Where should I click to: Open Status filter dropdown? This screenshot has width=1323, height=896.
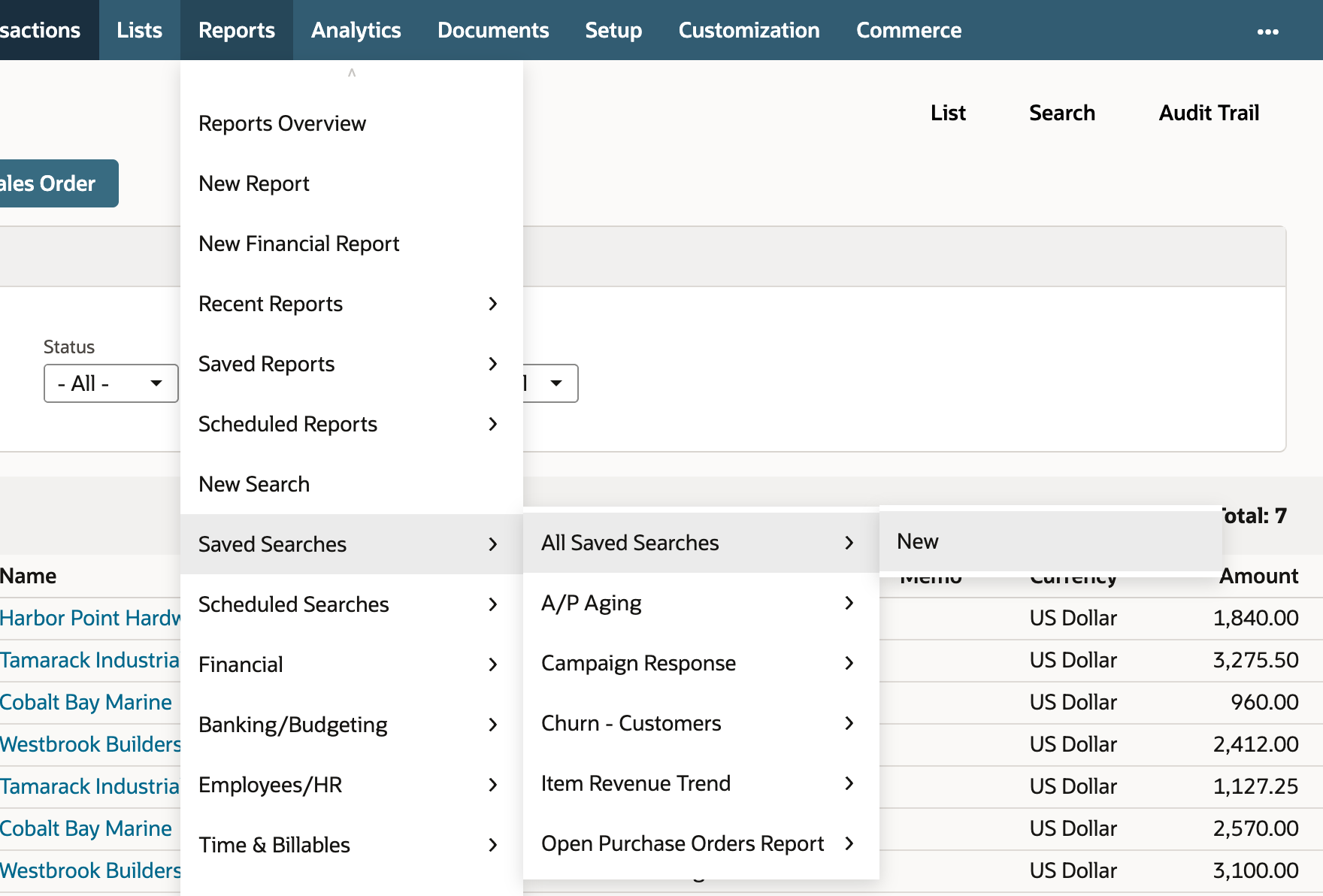pyautogui.click(x=111, y=383)
